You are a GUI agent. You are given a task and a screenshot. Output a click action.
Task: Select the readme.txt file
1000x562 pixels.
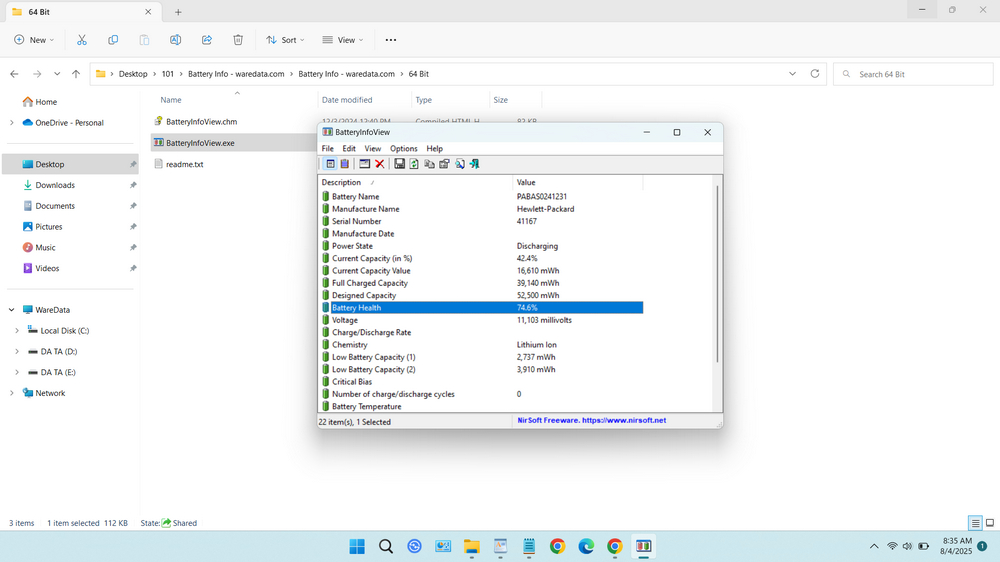(185, 164)
